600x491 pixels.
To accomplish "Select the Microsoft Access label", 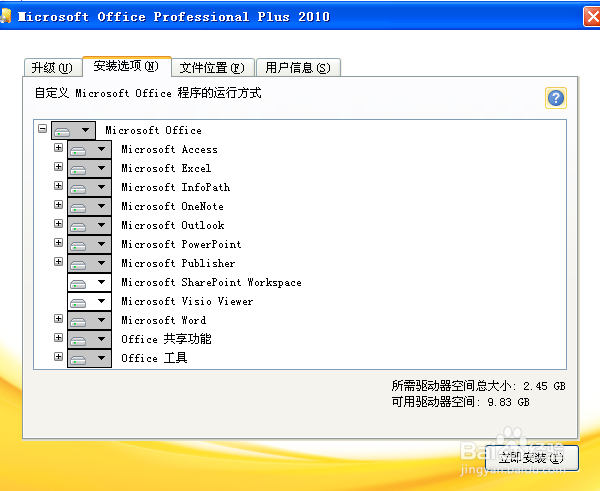I will click(x=170, y=149).
